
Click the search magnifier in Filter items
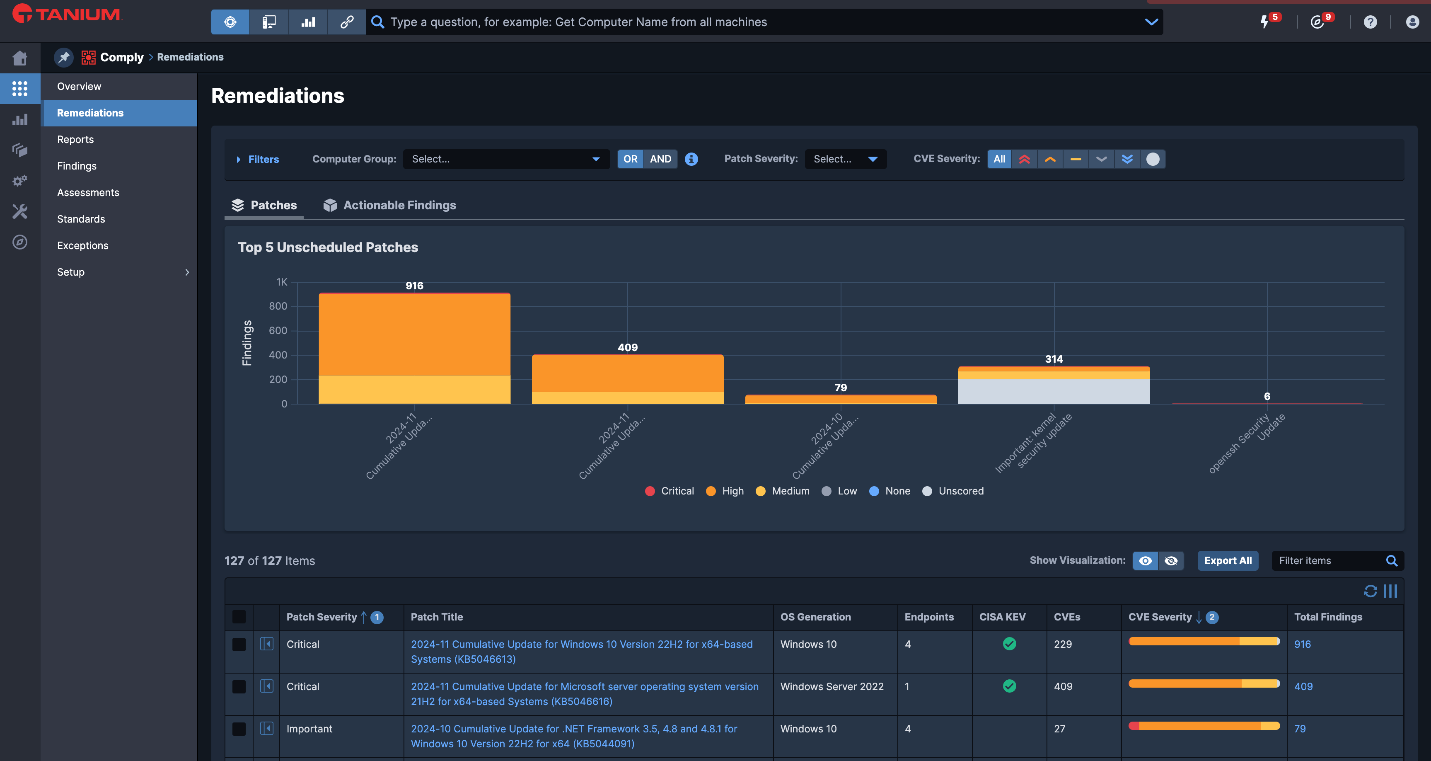pyautogui.click(x=1391, y=561)
